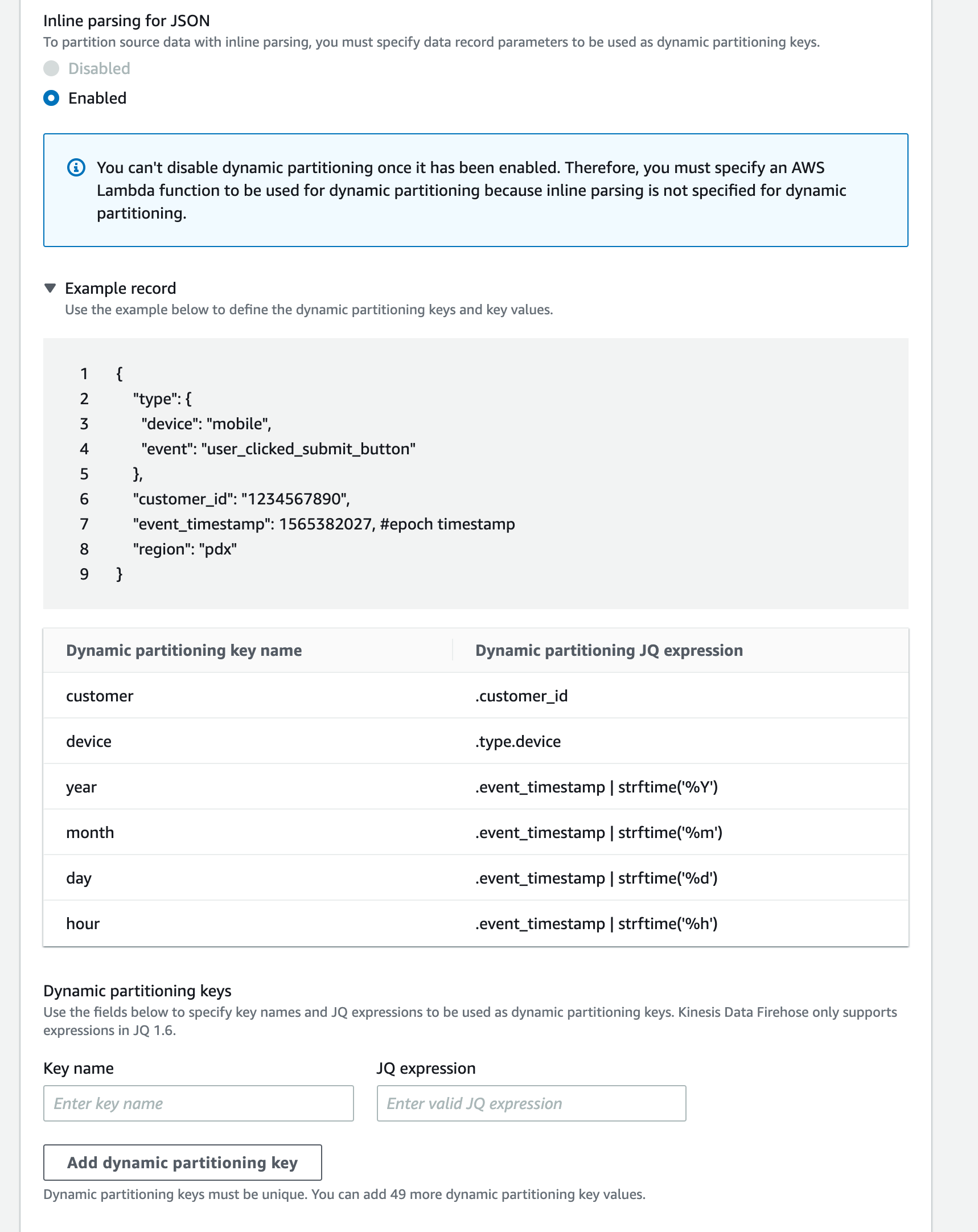This screenshot has width=978, height=1232.
Task: Click the event_timestamp line in the example record
Action: pyautogui.click(x=324, y=523)
